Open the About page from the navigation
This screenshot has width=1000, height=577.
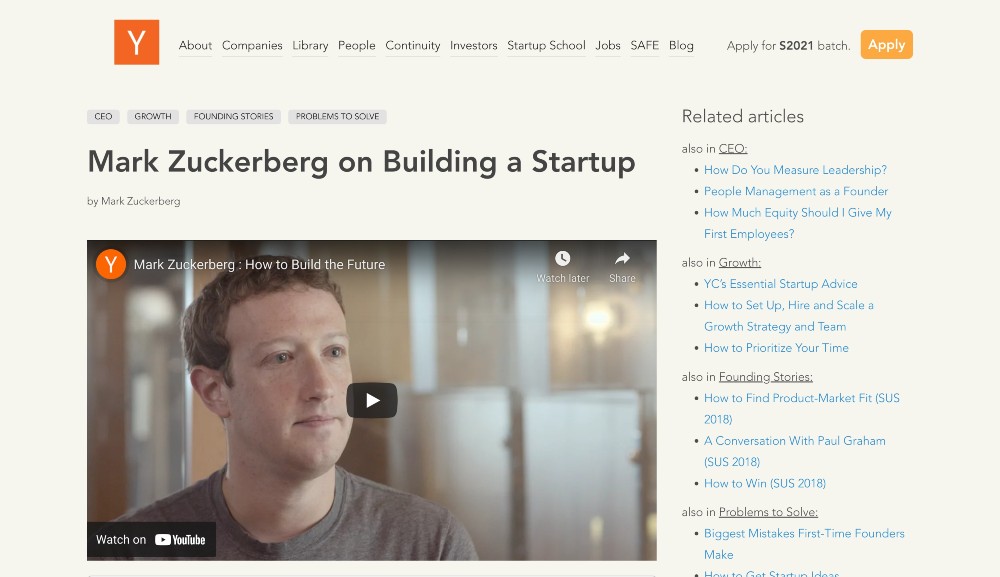195,45
